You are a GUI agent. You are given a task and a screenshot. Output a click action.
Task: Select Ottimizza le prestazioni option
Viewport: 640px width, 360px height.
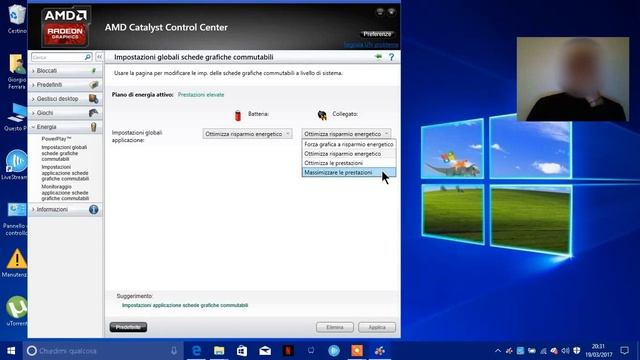(349, 163)
